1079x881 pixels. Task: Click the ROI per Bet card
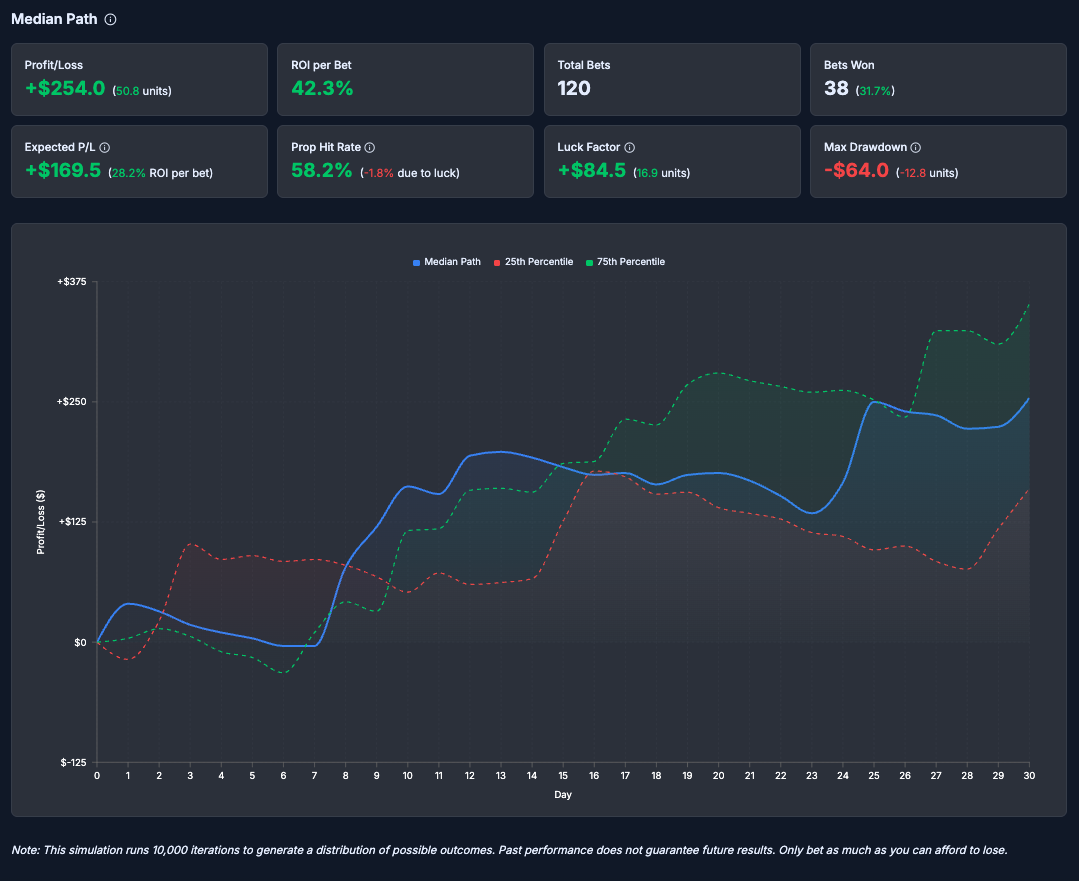405,79
